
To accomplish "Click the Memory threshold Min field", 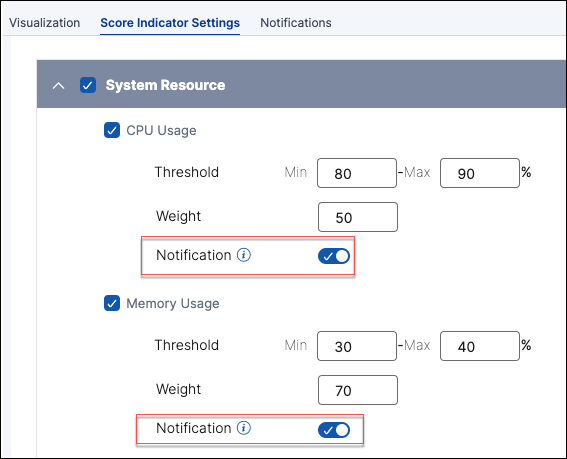I will pyautogui.click(x=357, y=346).
